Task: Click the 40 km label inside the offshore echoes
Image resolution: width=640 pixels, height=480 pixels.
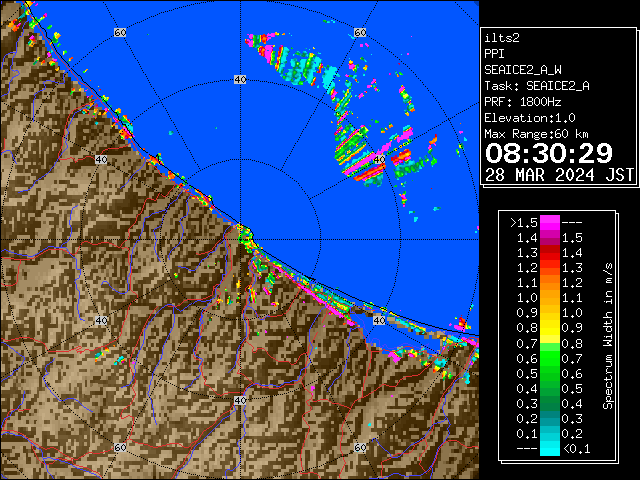Action: tap(379, 160)
